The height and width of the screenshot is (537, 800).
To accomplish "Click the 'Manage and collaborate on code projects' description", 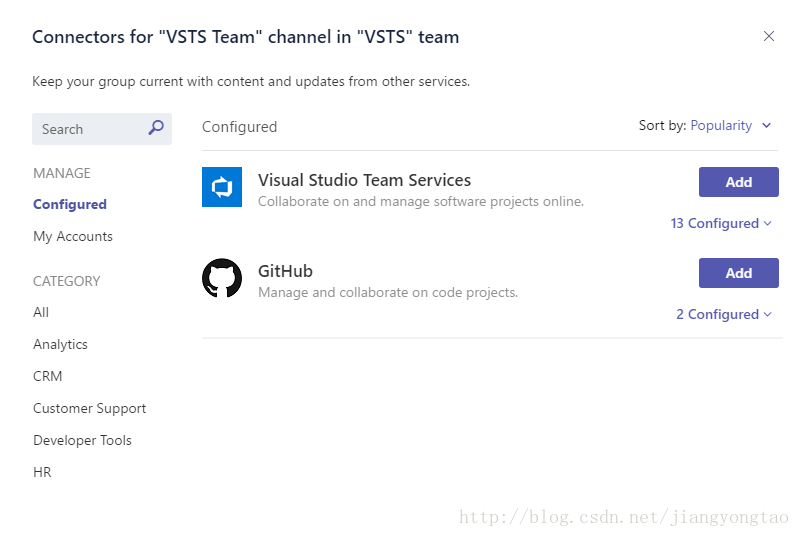I will [x=388, y=292].
